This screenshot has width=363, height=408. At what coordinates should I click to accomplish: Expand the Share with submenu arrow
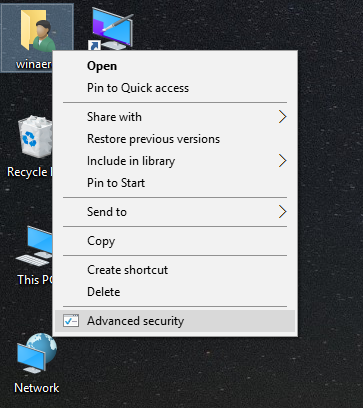[x=282, y=117]
